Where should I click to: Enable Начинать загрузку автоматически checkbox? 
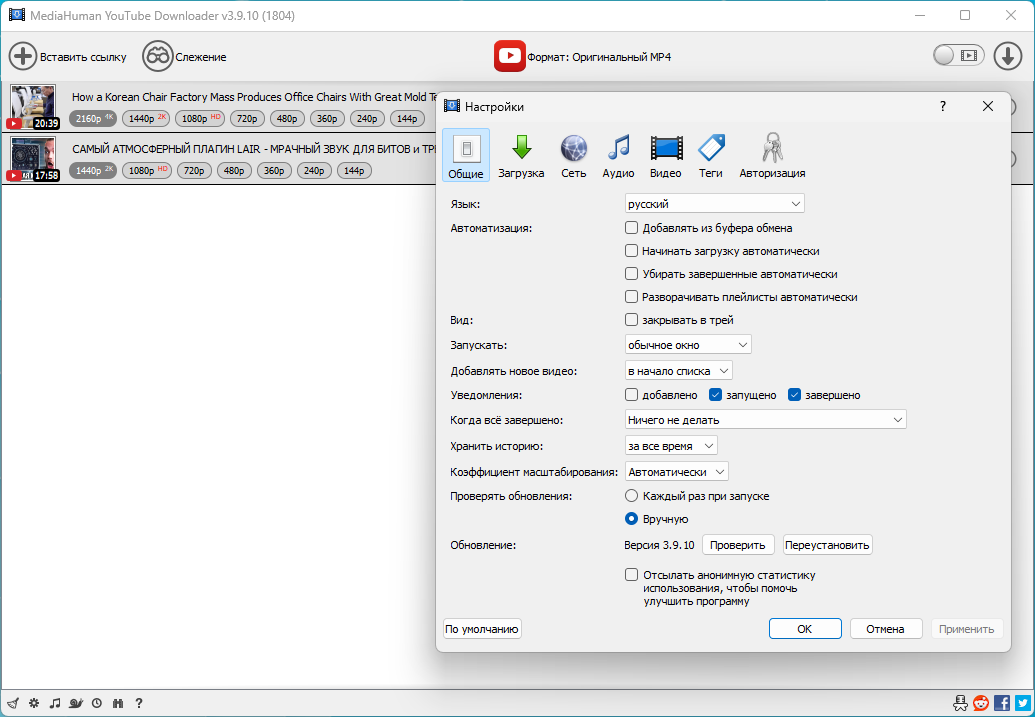click(632, 251)
